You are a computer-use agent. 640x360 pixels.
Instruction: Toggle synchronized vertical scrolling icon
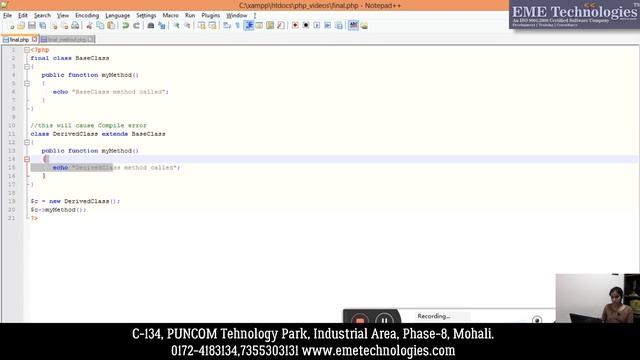pos(202,26)
